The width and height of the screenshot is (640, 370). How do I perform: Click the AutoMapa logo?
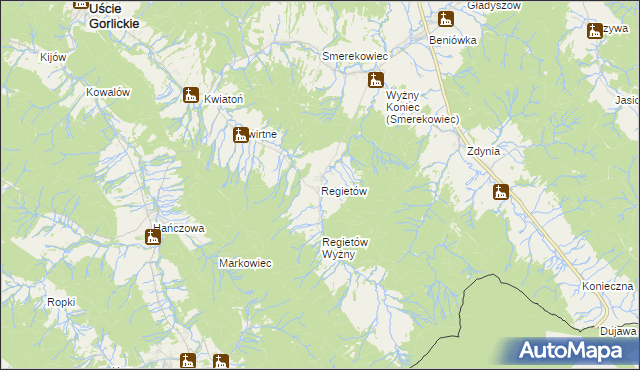pos(570,351)
